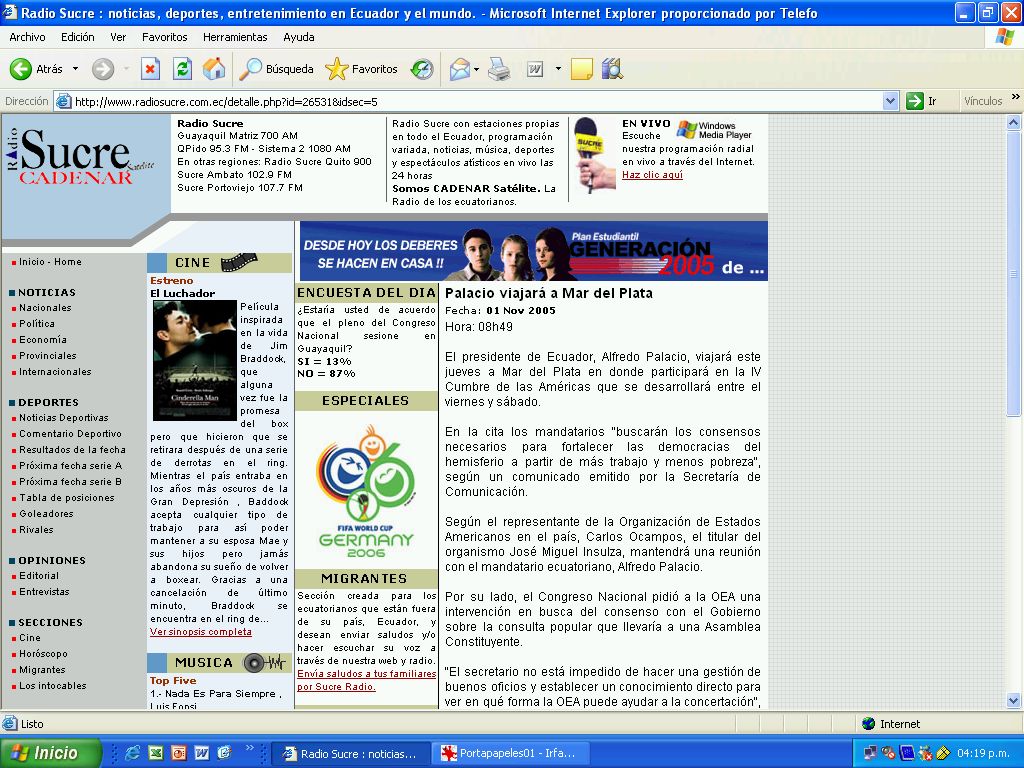Expand the Edit with Word dropdown arrow
This screenshot has width=1024, height=768.
(x=558, y=69)
